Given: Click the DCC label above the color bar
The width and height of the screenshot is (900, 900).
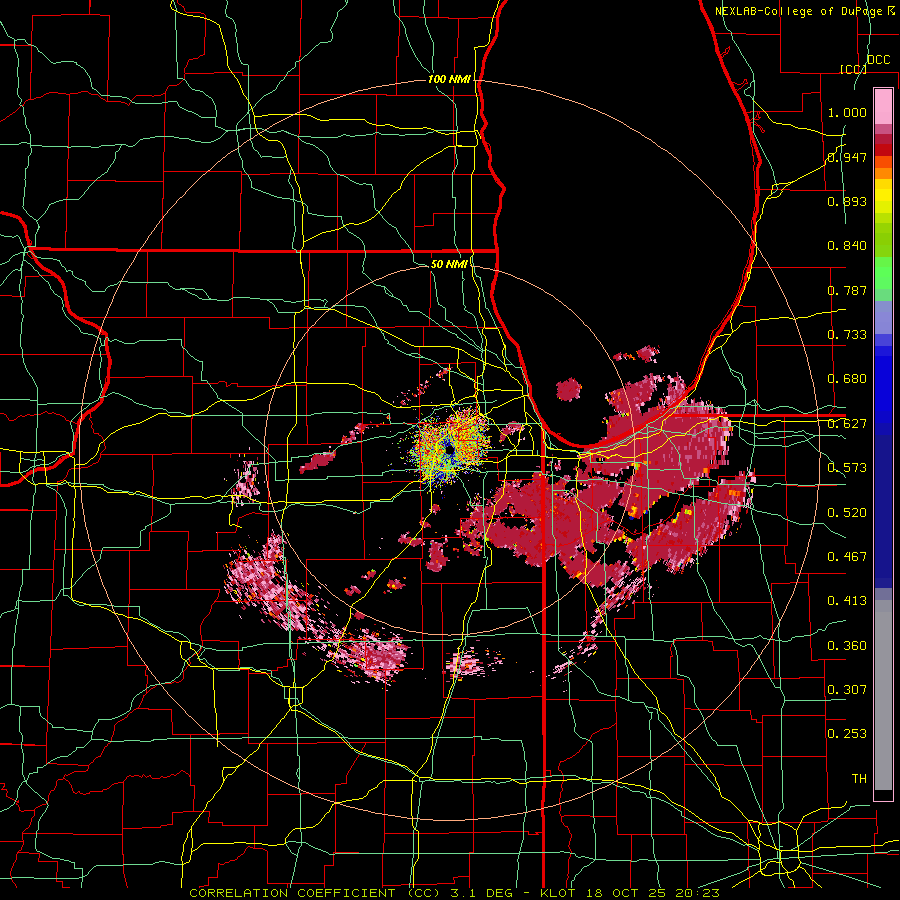Looking at the screenshot, I should [x=878, y=60].
